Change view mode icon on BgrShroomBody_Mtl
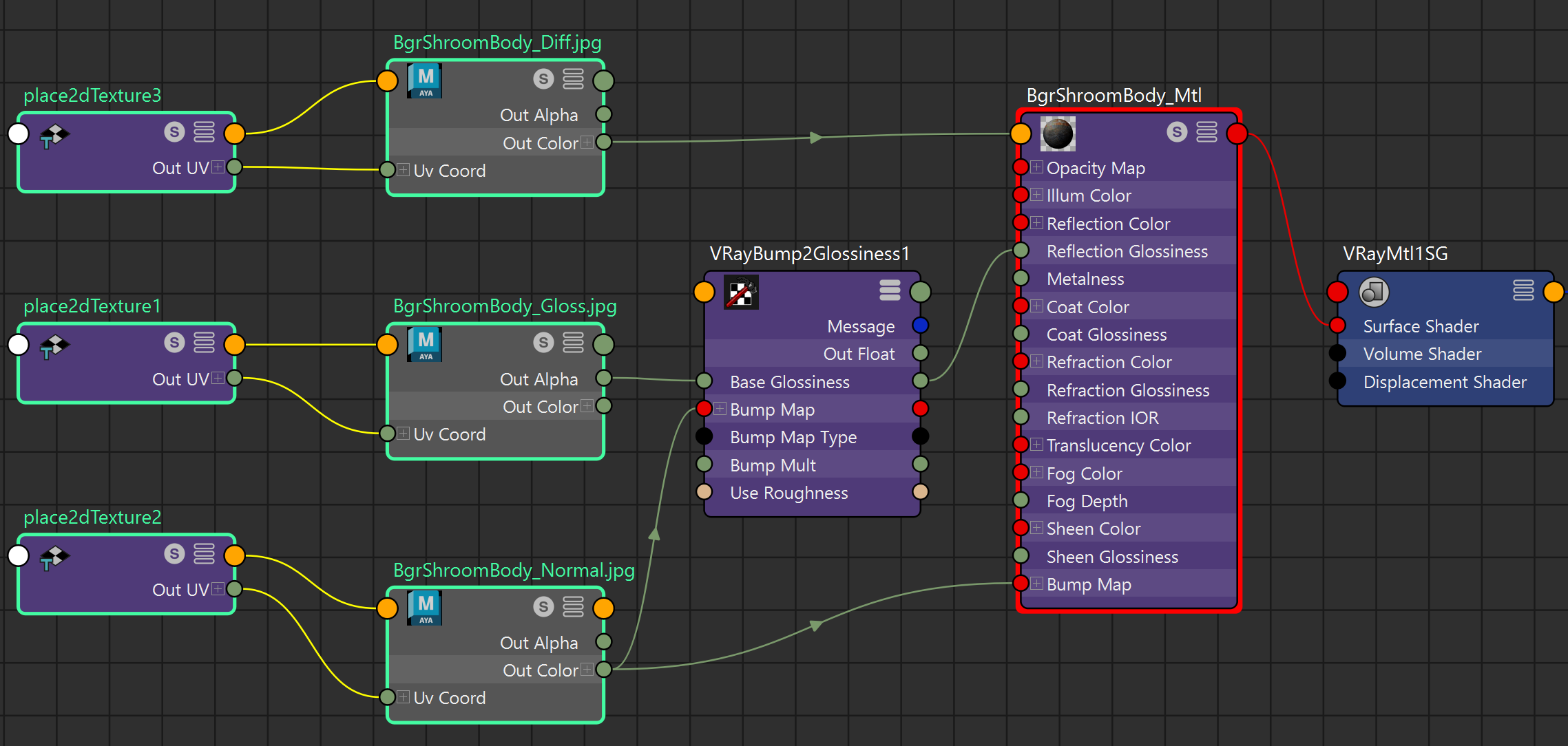This screenshot has height=746, width=1568. pyautogui.click(x=1206, y=131)
